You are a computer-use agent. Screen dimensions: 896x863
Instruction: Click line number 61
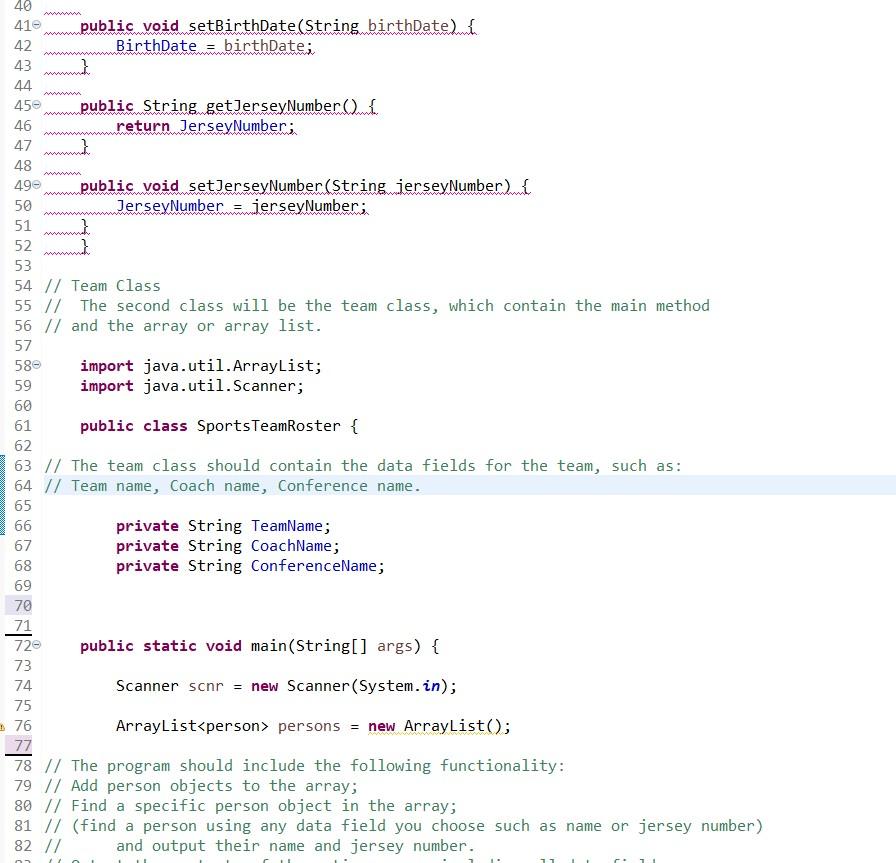tap(22, 426)
